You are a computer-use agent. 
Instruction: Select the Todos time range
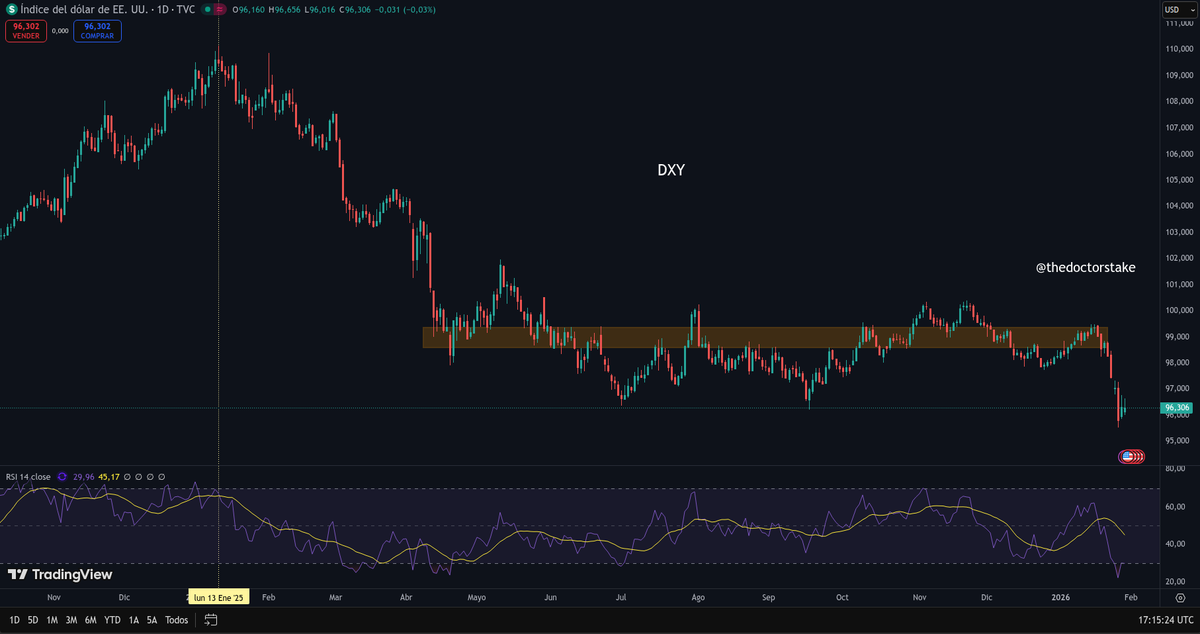176,620
